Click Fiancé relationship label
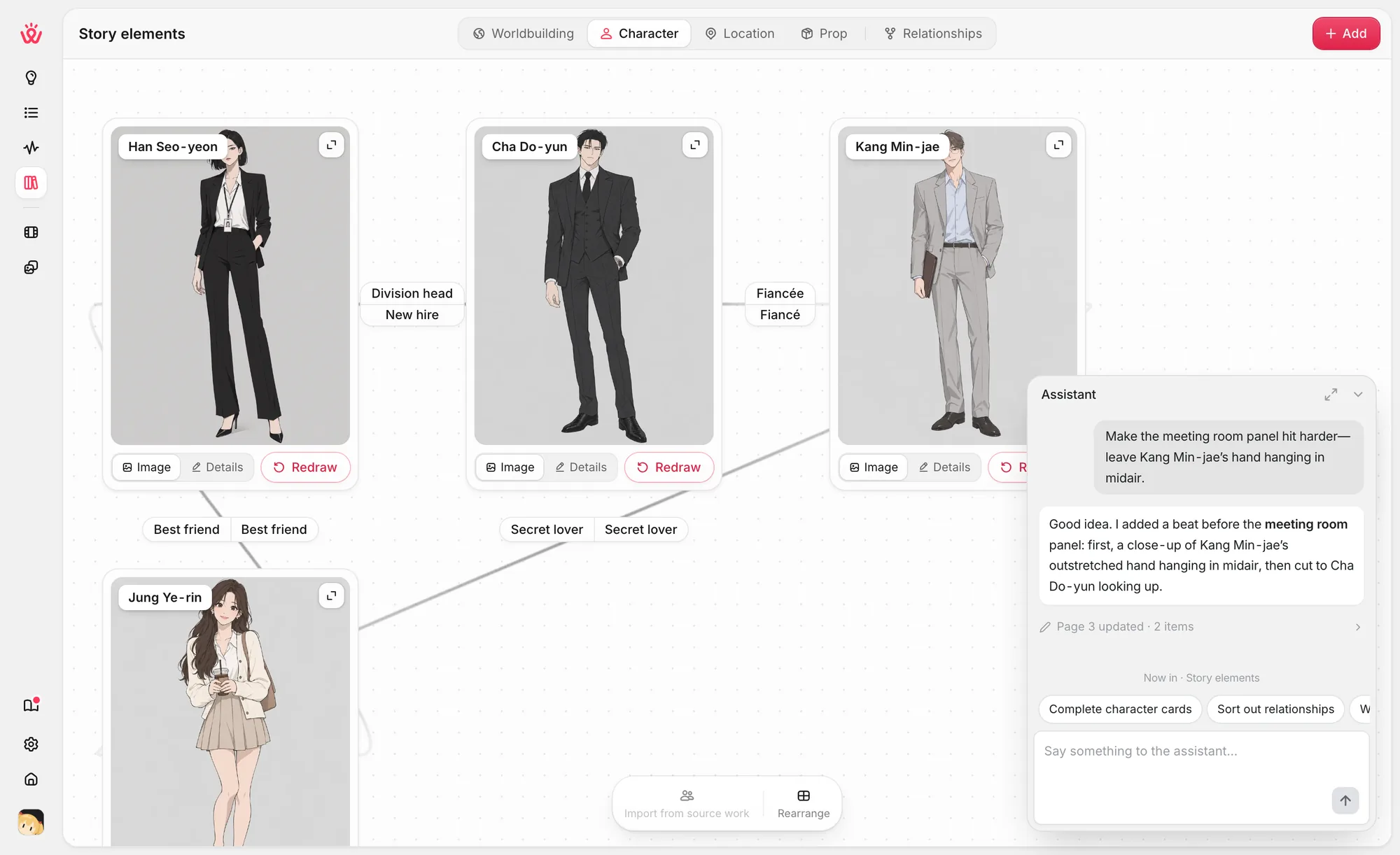Image resolution: width=1400 pixels, height=855 pixels. [x=780, y=315]
